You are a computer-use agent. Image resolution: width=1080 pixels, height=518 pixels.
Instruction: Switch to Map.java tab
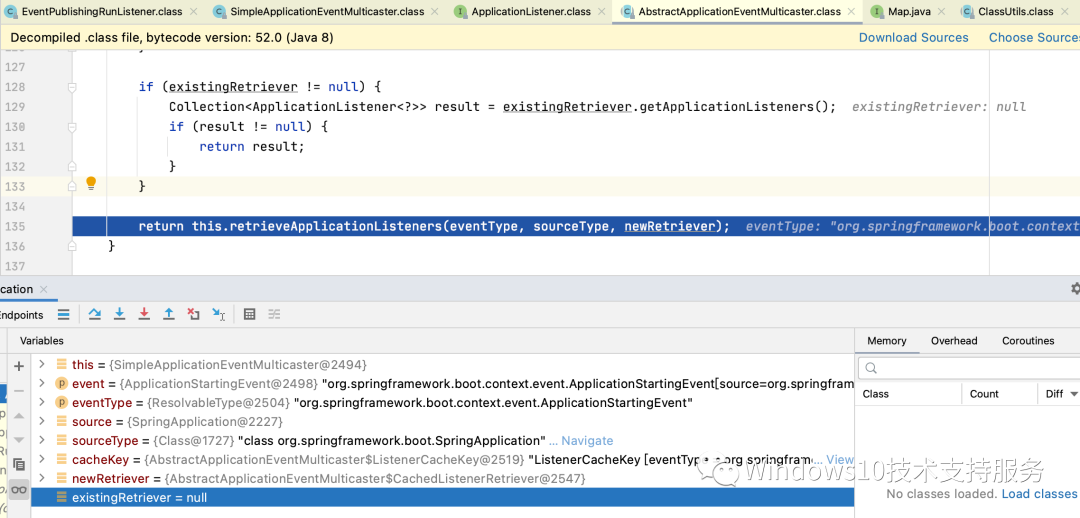pos(909,12)
